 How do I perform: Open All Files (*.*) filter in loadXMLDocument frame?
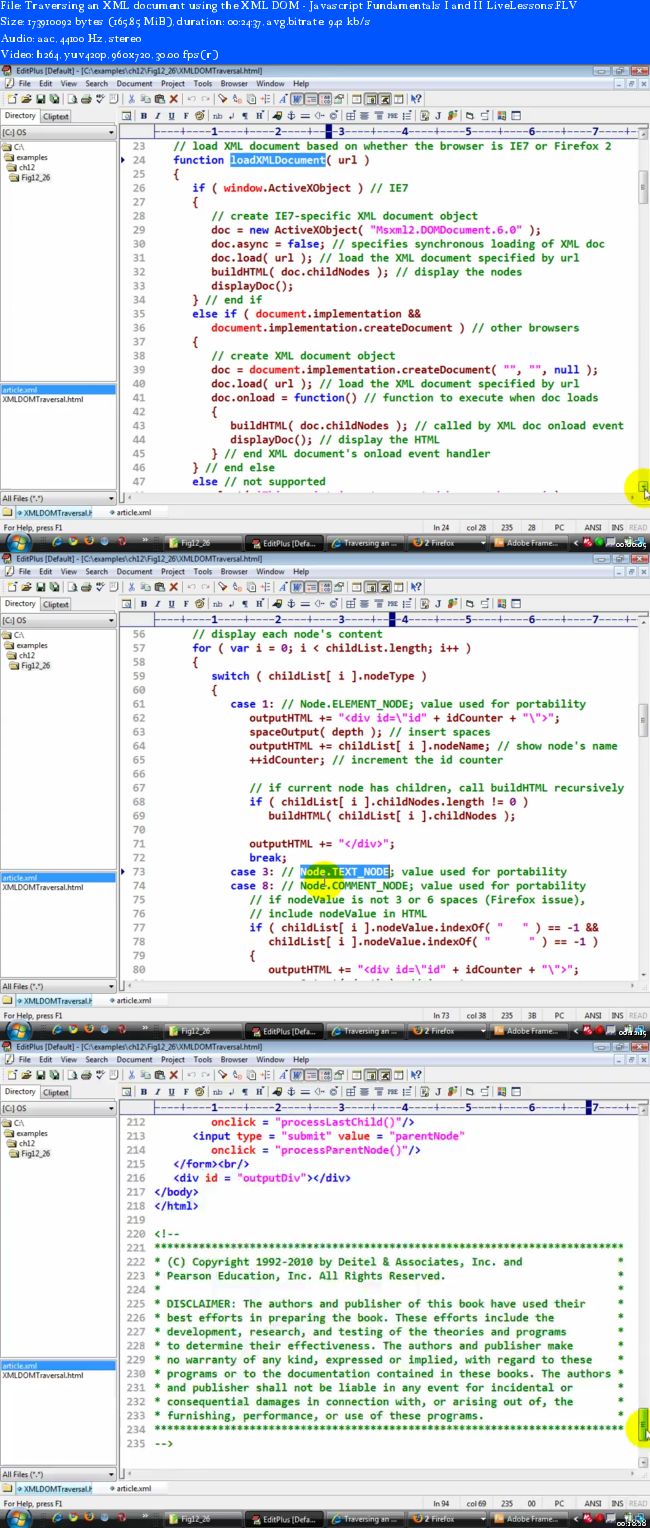click(x=57, y=497)
